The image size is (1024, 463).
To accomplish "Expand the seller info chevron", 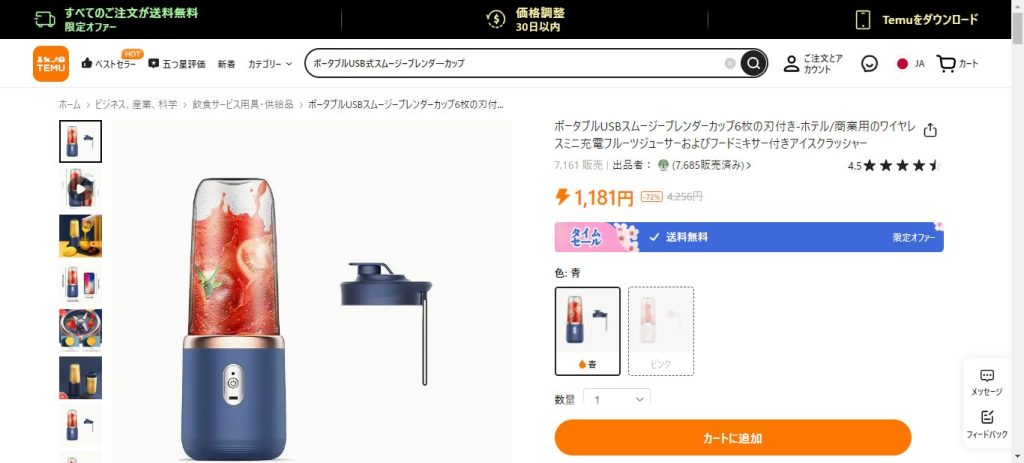I will 748,166.
